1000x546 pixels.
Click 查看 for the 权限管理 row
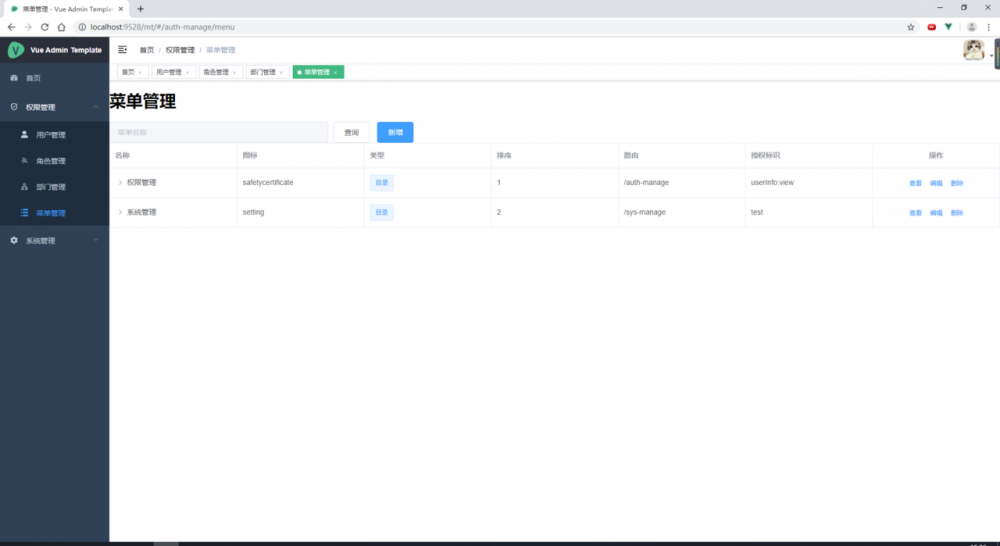point(915,183)
